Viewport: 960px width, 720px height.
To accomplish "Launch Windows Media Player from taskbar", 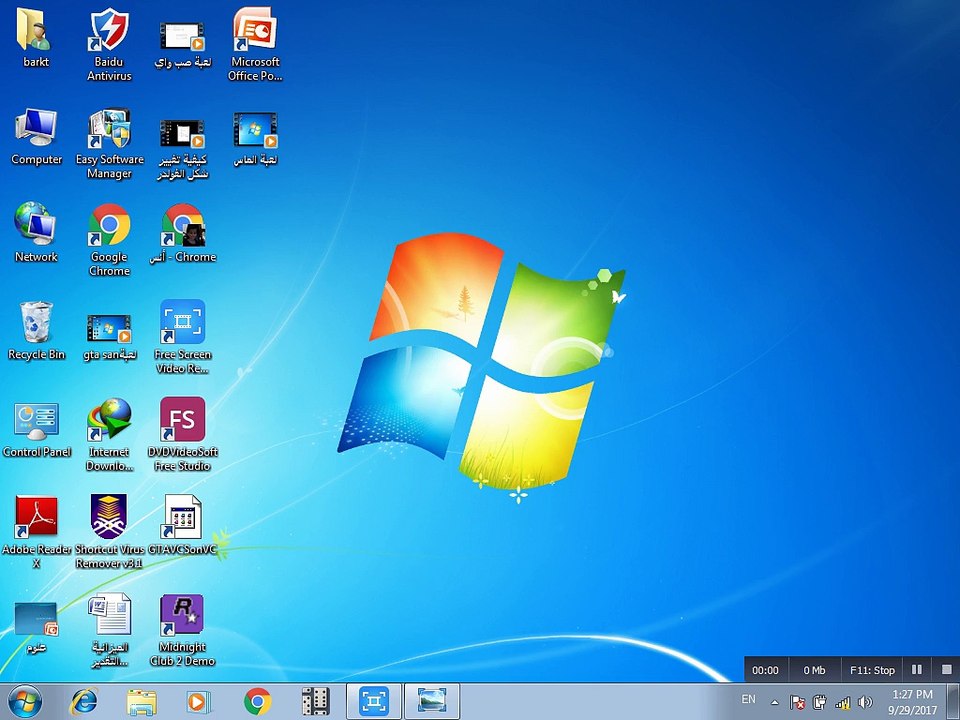I will pyautogui.click(x=198, y=702).
